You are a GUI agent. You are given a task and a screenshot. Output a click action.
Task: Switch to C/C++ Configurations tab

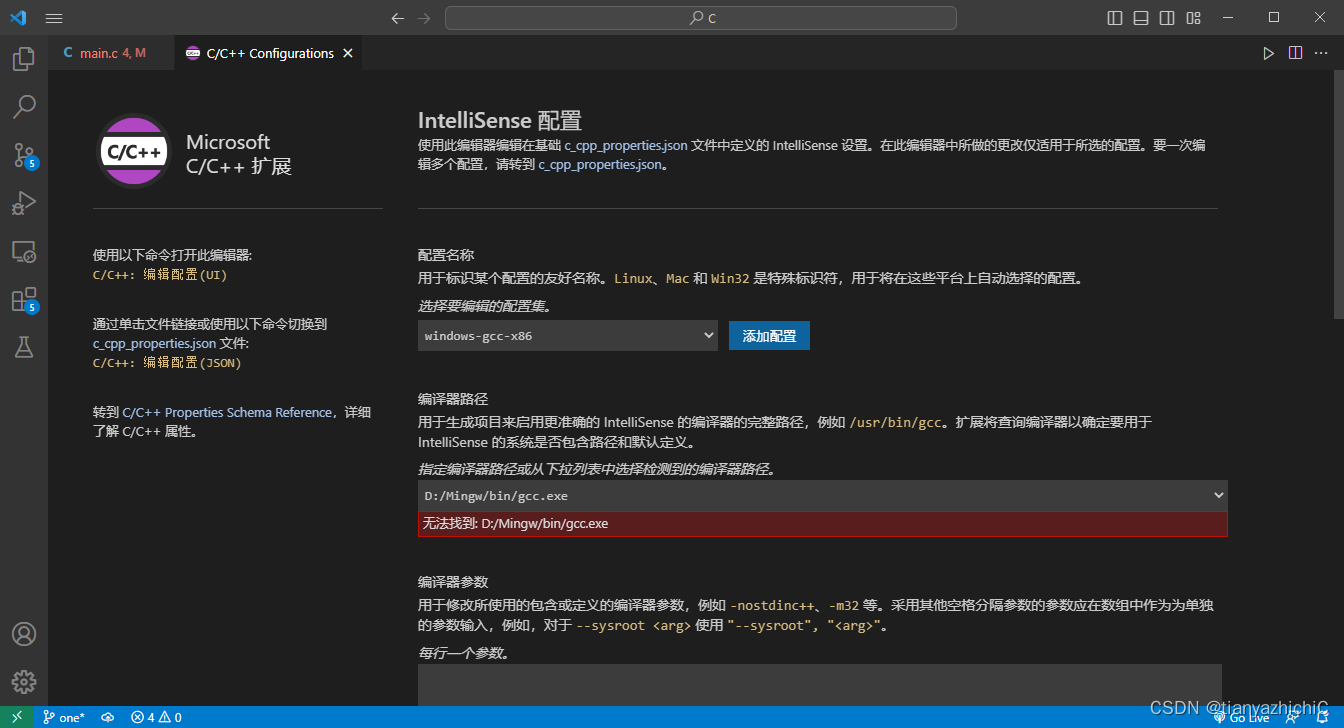270,53
